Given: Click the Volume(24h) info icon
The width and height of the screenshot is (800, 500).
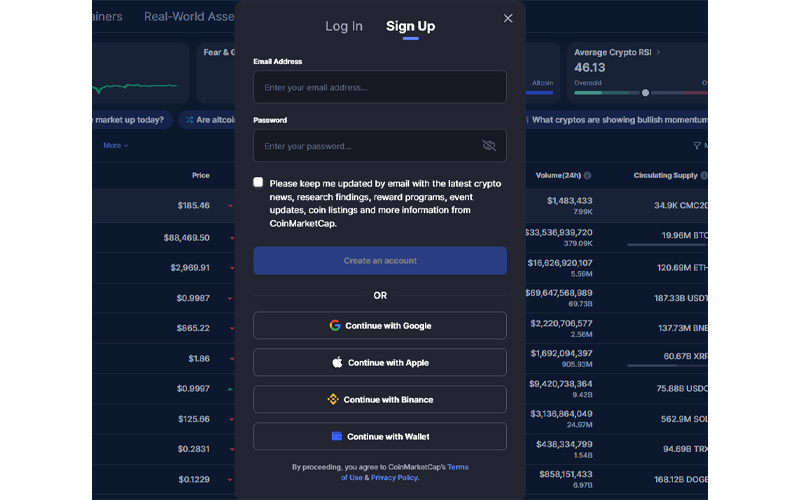Looking at the screenshot, I should pos(587,176).
